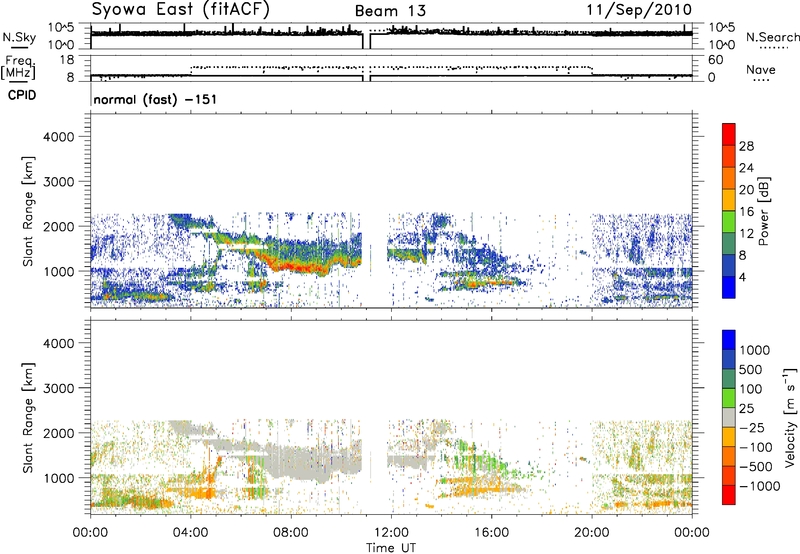Select the "Slant Range [km]" label of power panel

click(28, 212)
